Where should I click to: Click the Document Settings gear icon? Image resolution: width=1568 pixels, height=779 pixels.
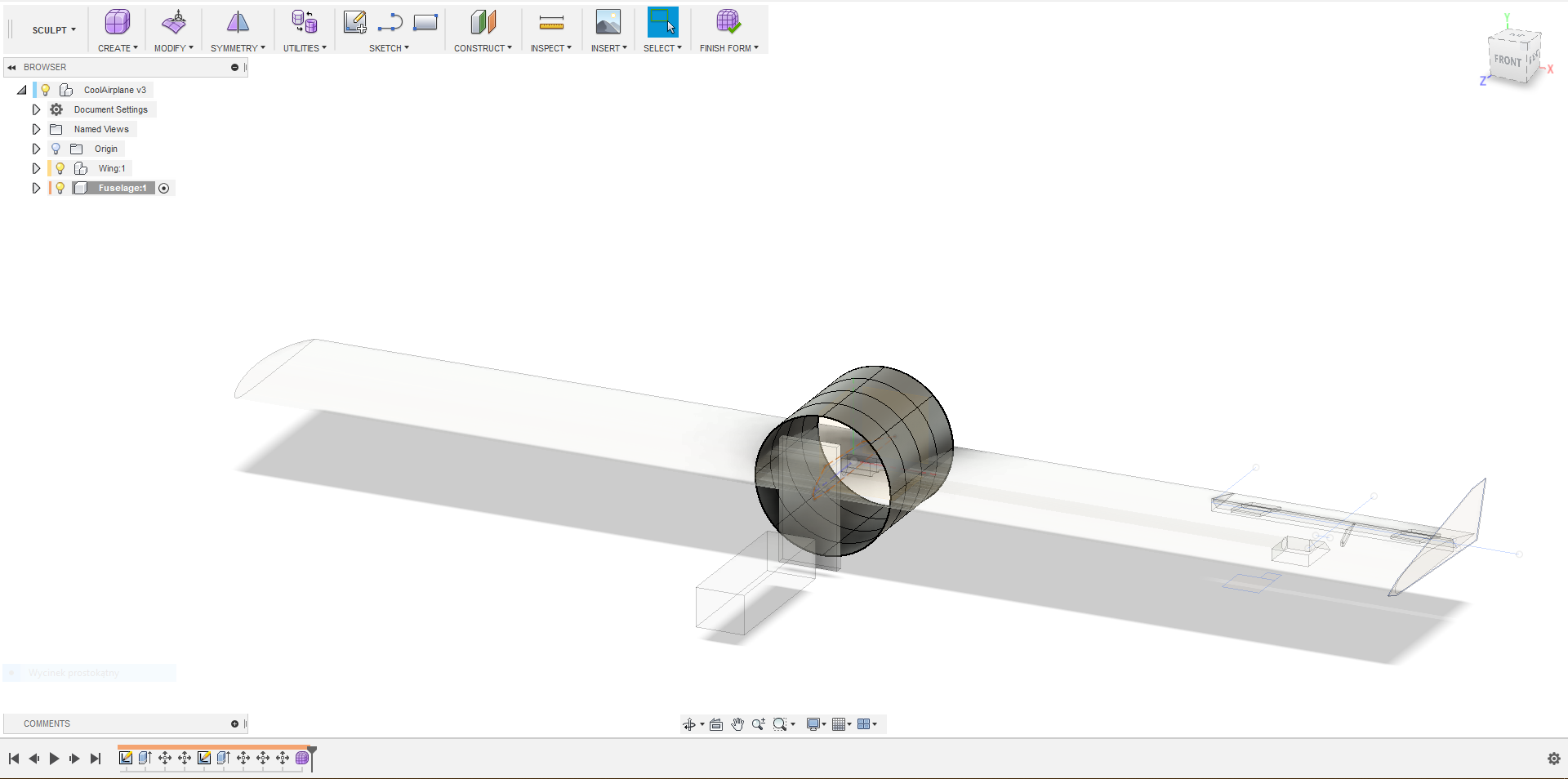56,109
